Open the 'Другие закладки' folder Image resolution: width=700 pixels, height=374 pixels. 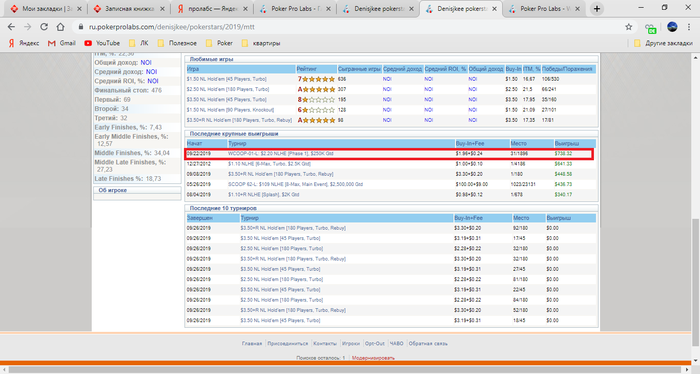click(663, 43)
